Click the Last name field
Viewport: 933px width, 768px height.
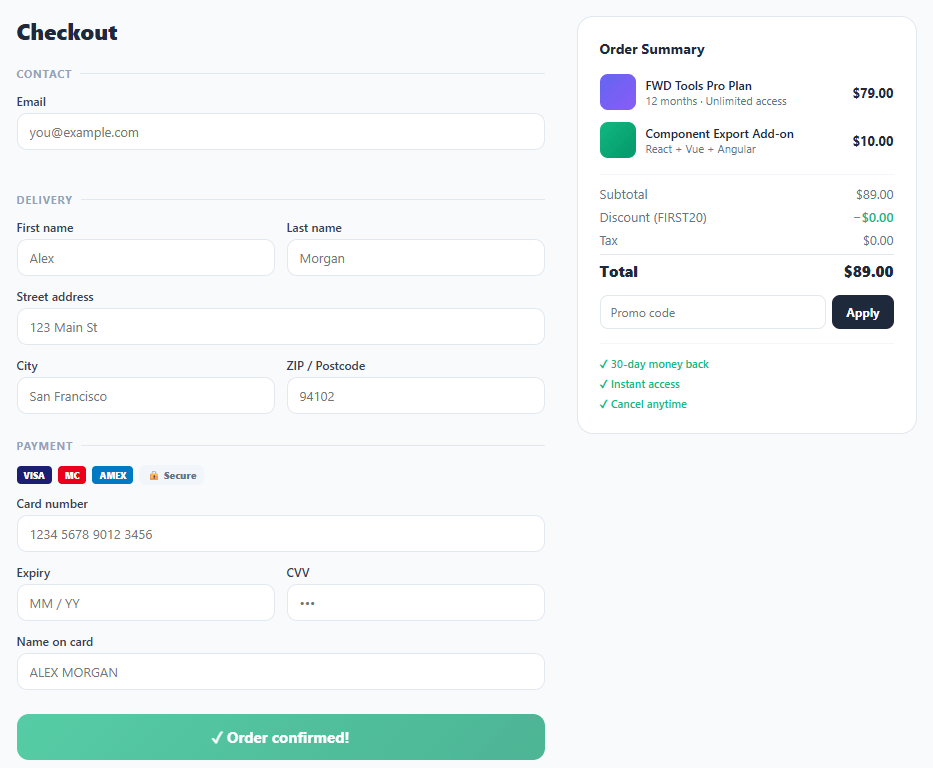(416, 258)
